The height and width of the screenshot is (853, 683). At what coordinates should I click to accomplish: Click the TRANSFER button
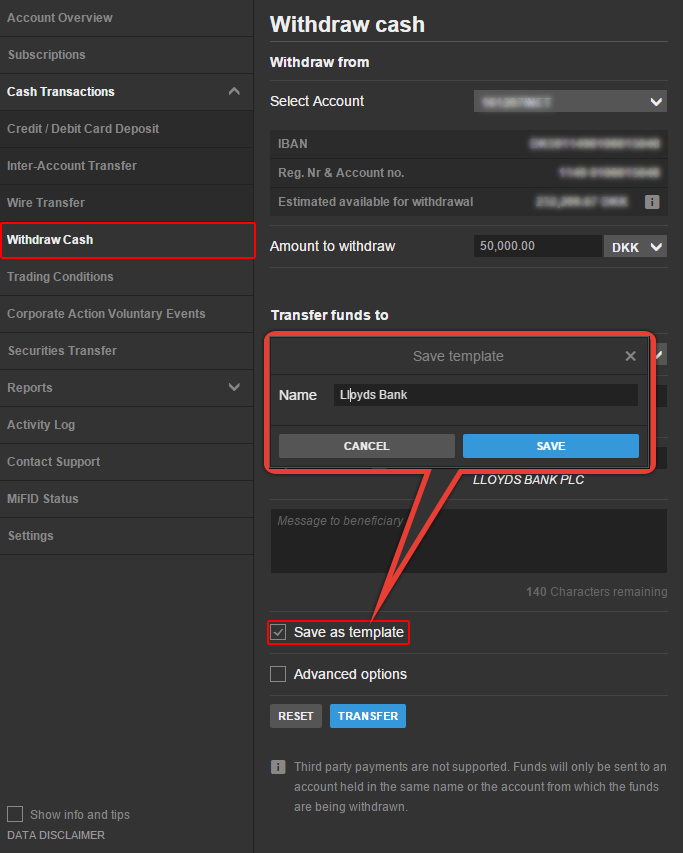[x=367, y=716]
